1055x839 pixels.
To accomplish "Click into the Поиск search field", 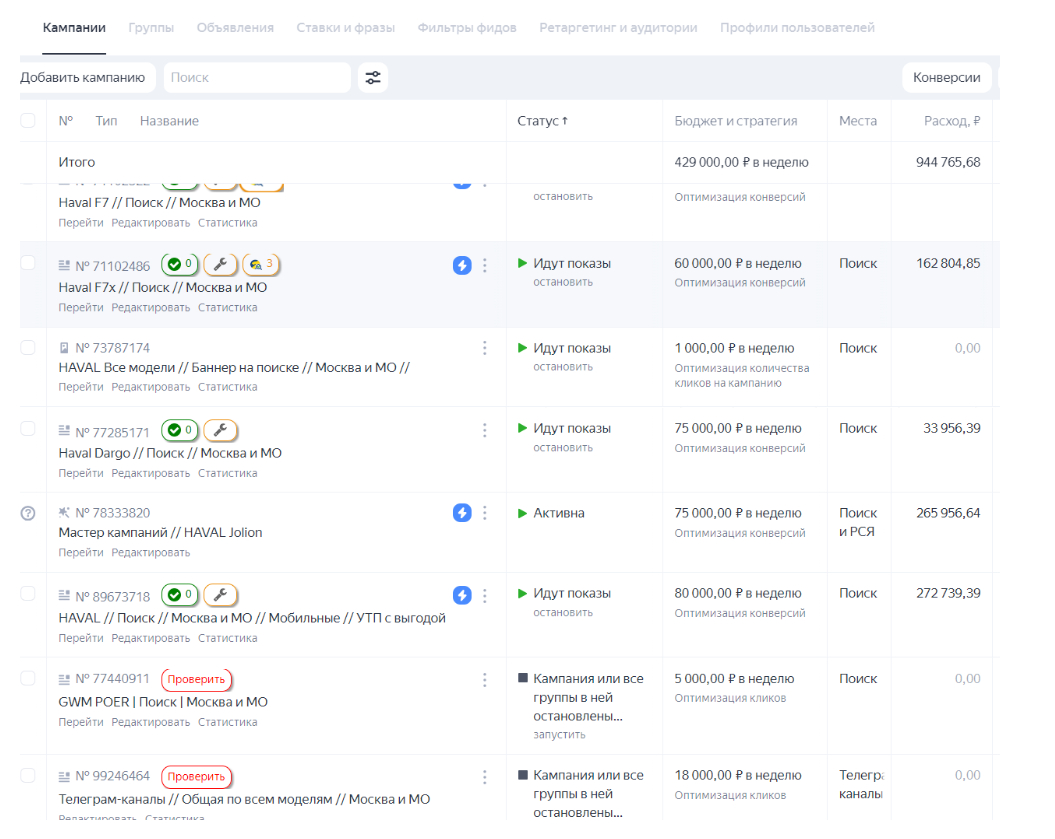I will pyautogui.click(x=256, y=78).
